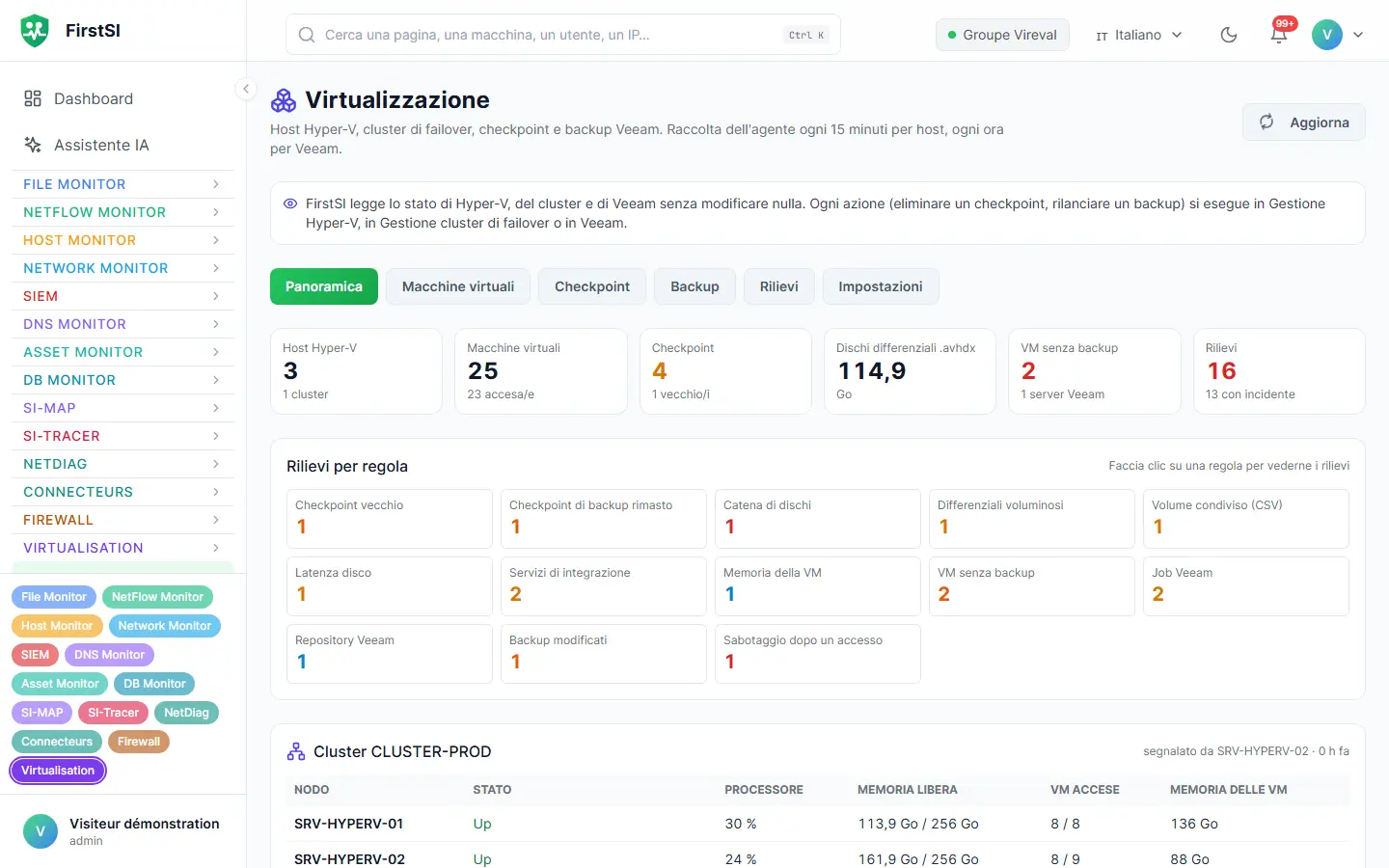Click the Virtualizzazione cubes icon
This screenshot has width=1389, height=868.
click(284, 100)
